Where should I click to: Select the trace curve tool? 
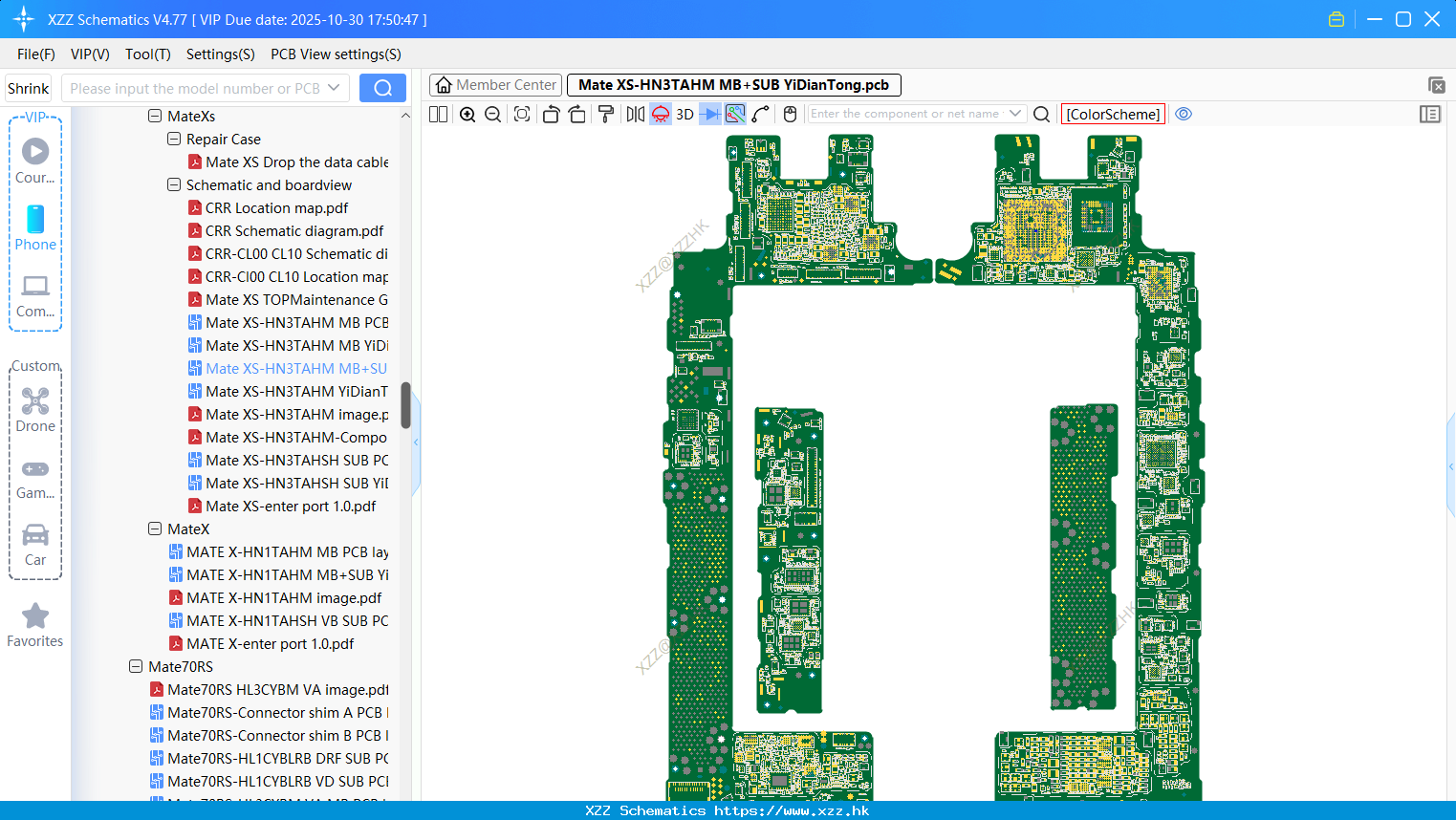tap(761, 114)
